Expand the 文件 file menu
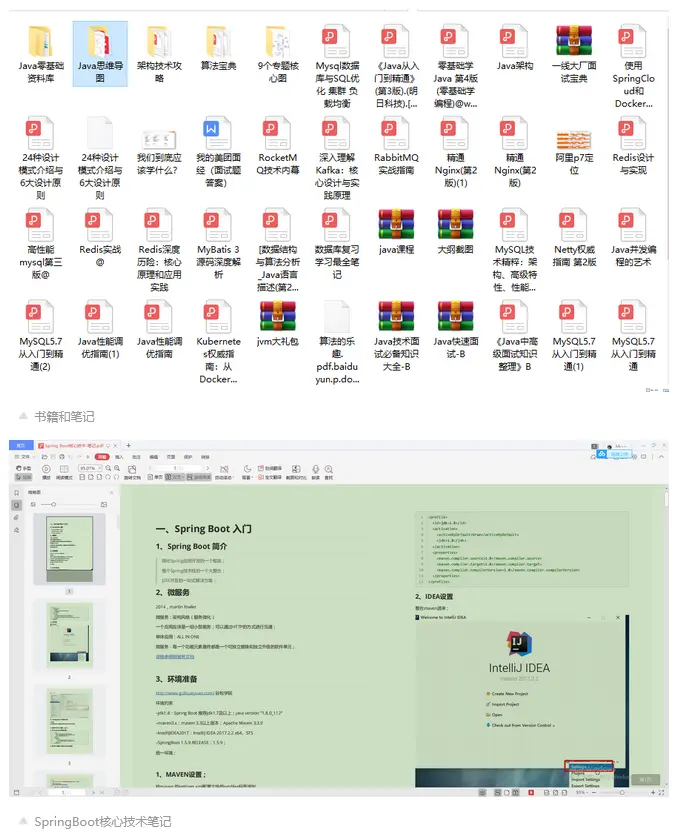Image resolution: width=691 pixels, height=838 pixels. (25, 457)
